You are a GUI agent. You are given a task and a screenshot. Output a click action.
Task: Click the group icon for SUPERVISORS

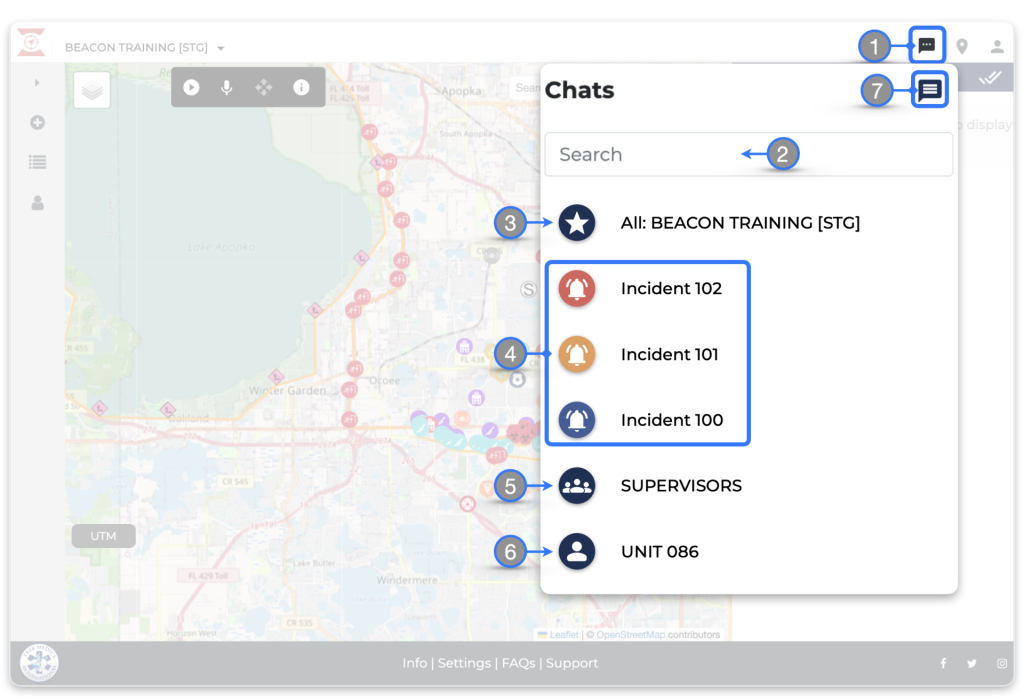pyautogui.click(x=577, y=485)
